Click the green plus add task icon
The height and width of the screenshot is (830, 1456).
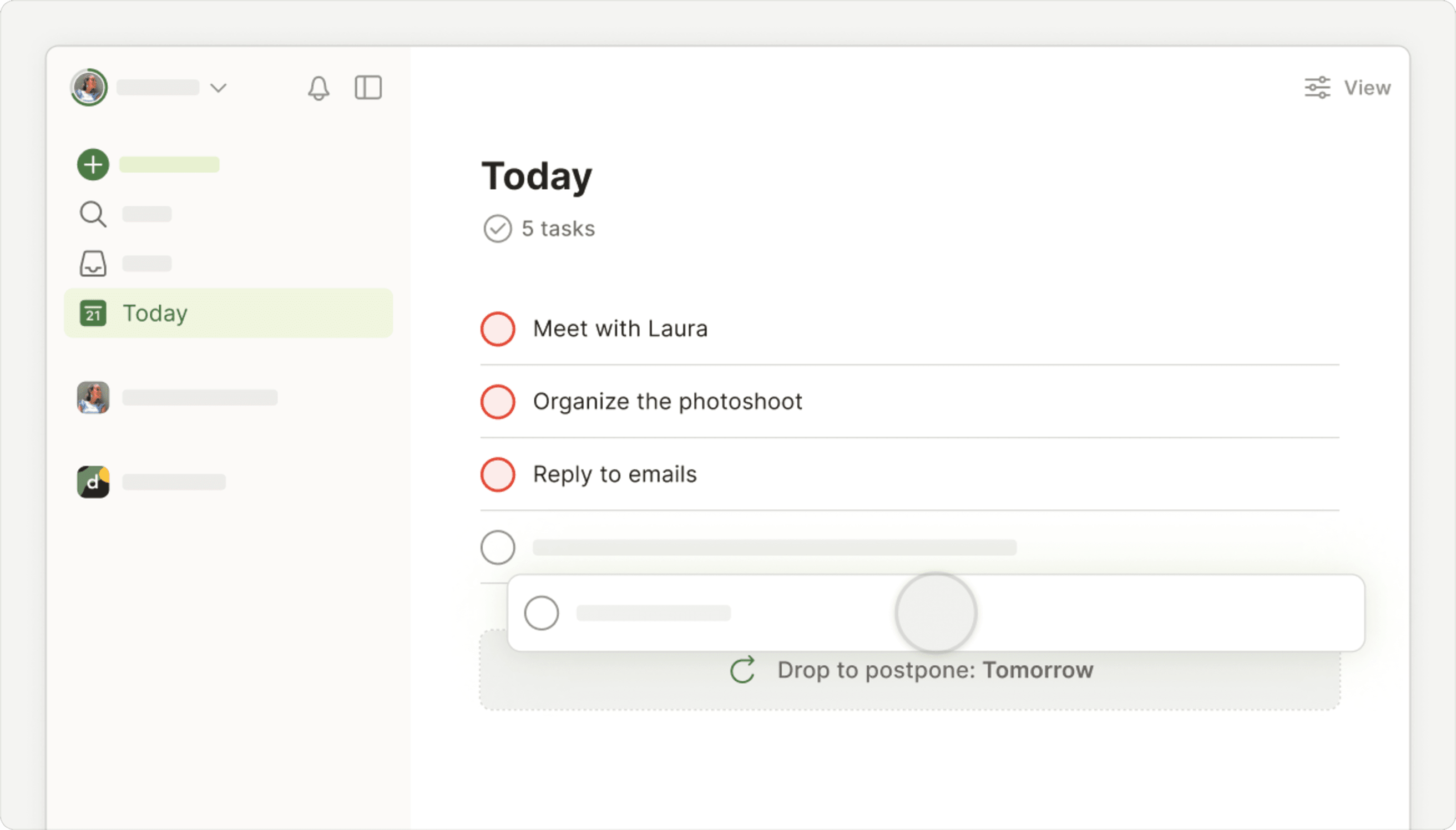click(x=93, y=165)
